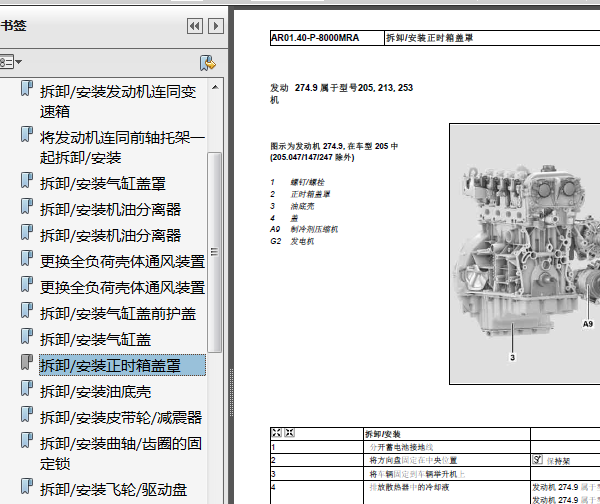Image resolution: width=600 pixels, height=504 pixels.
Task: Click the bookmarks panel scrollbar thumb
Action: pyautogui.click(x=214, y=252)
